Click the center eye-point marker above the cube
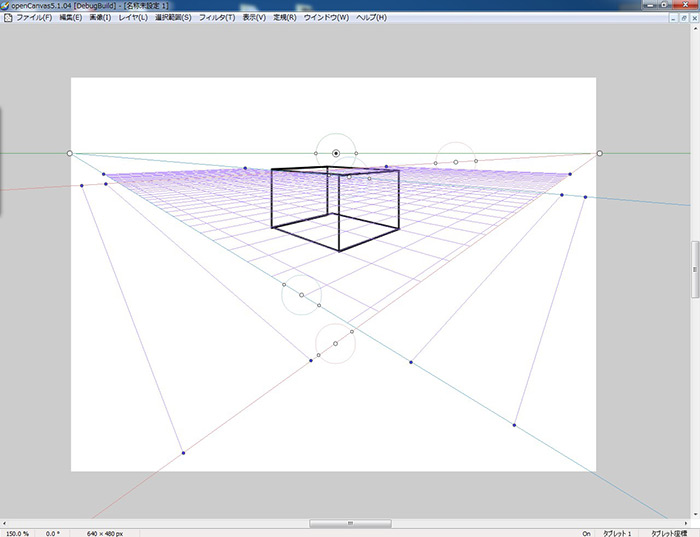 (x=336, y=153)
